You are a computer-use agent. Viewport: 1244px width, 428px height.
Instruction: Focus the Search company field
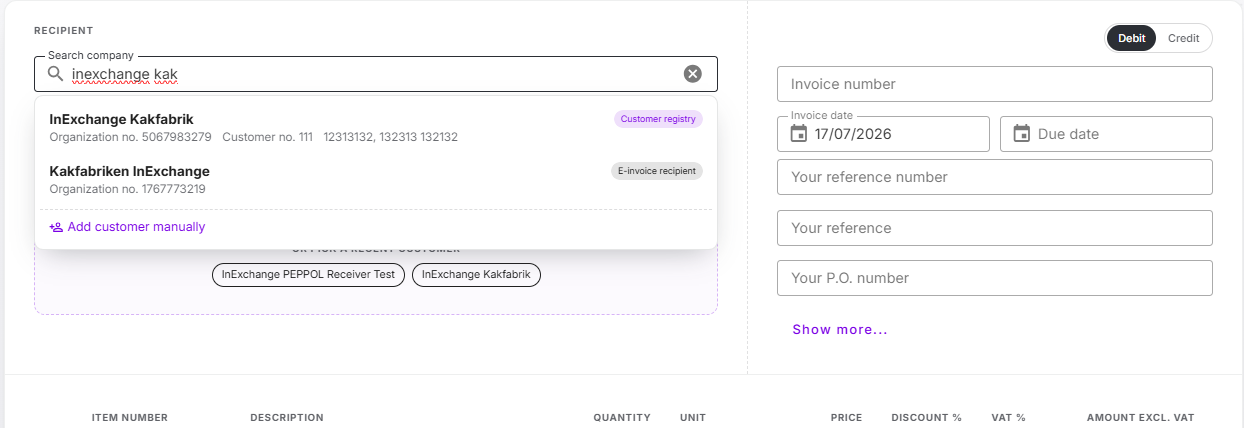tap(376, 74)
